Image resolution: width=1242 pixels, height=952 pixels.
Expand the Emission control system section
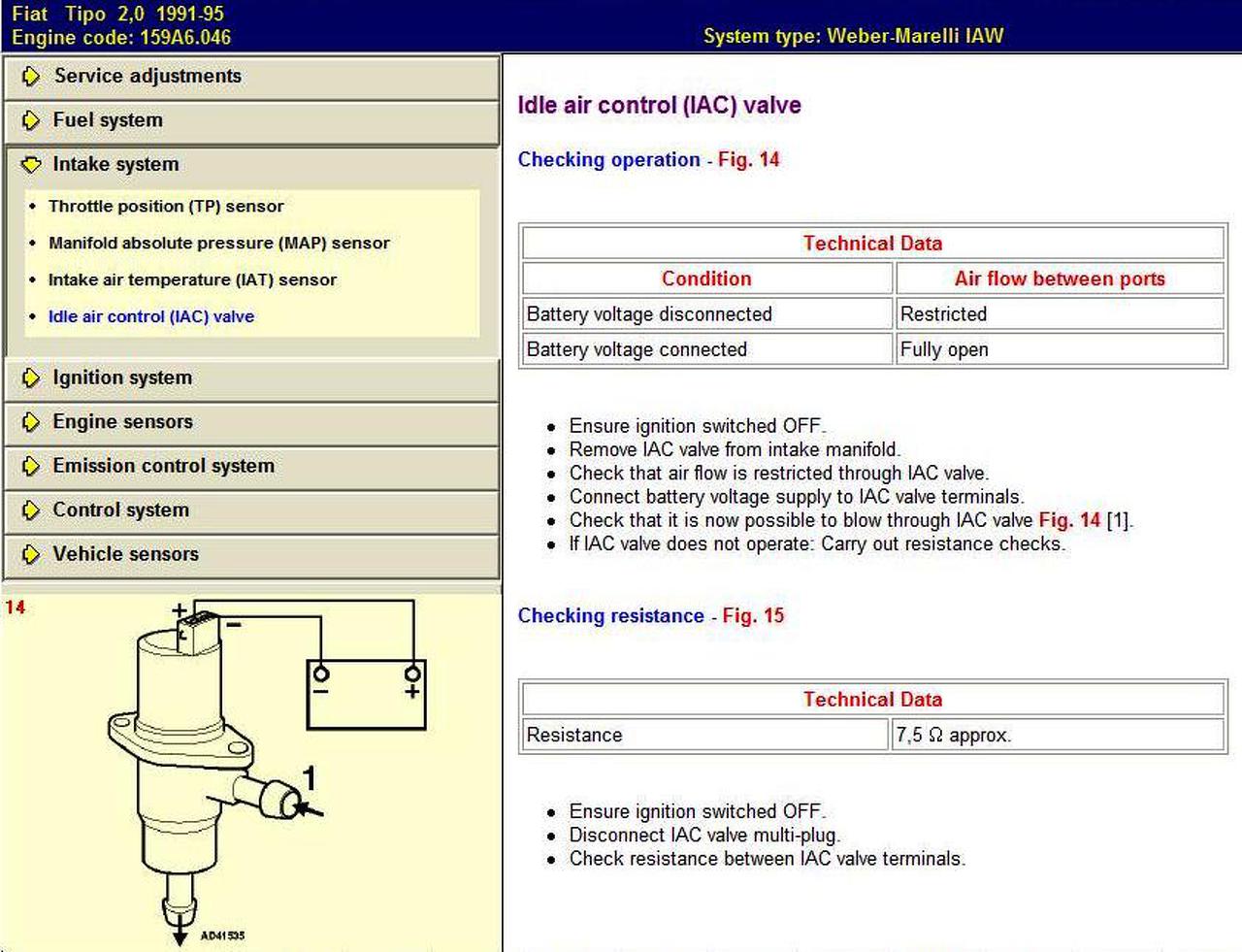pyautogui.click(x=251, y=467)
